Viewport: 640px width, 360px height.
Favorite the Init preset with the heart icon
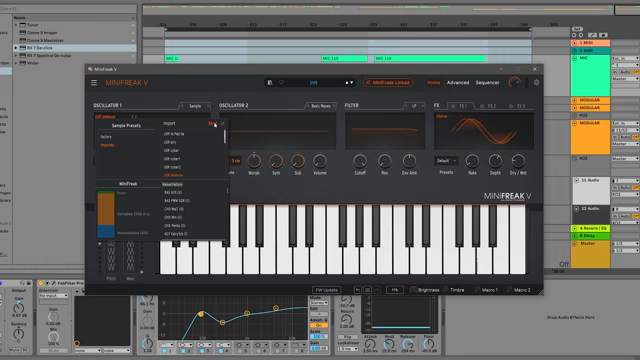coord(281,82)
